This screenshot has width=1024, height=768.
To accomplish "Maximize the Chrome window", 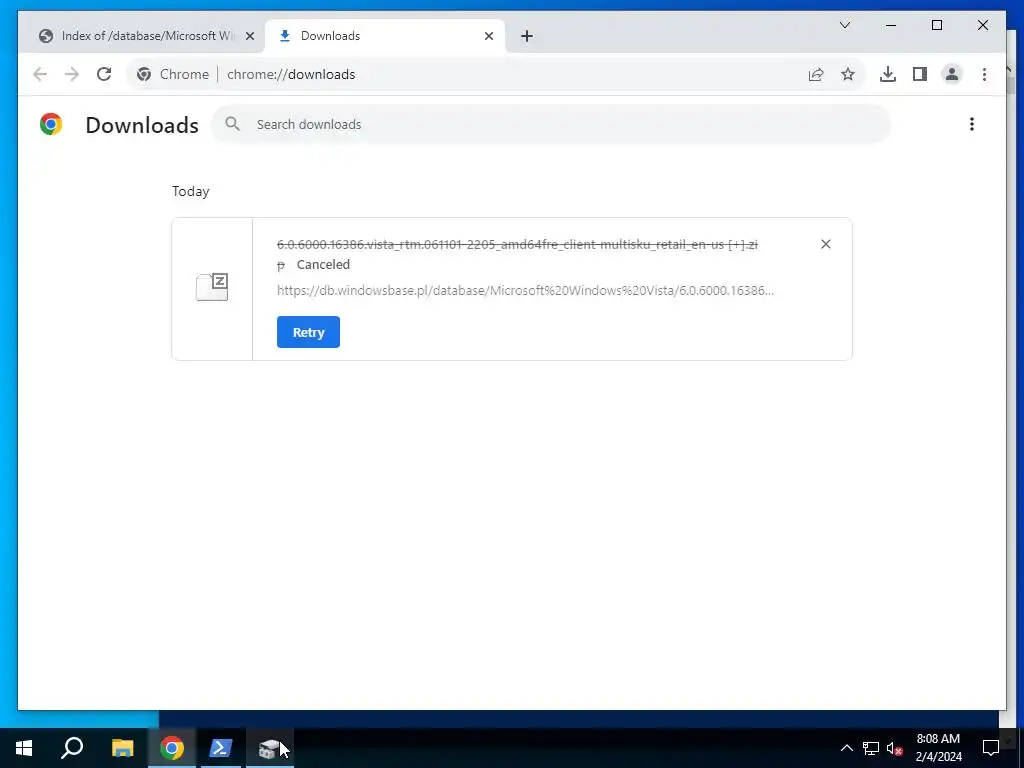I will 936,25.
